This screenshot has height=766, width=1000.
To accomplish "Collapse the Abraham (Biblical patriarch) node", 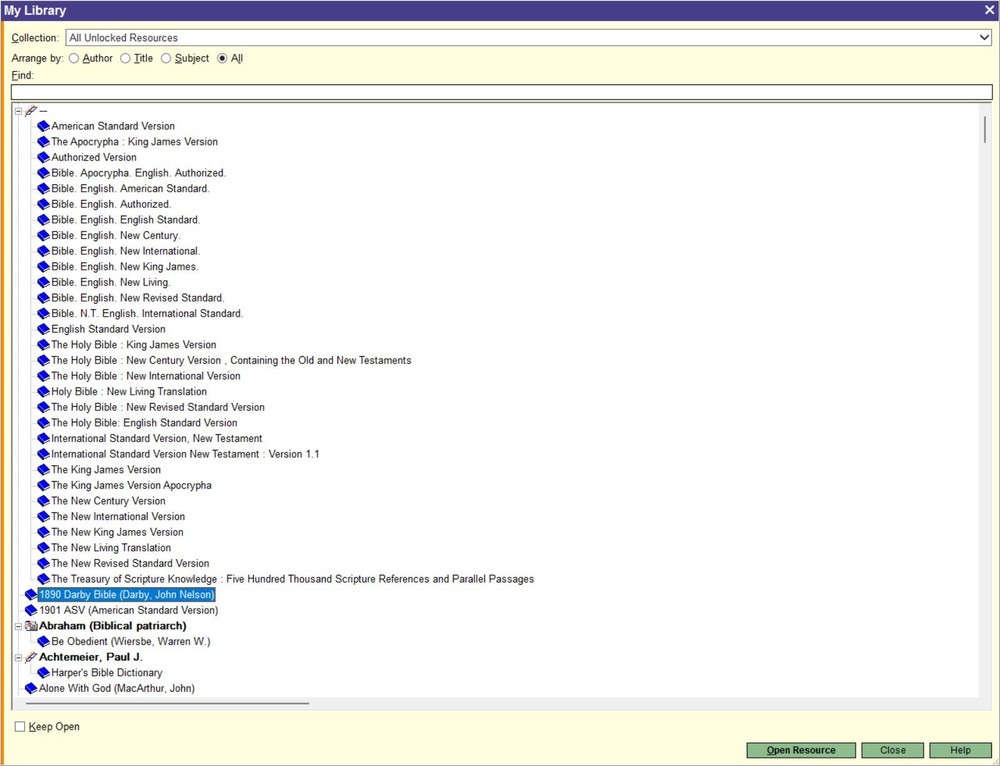I will pyautogui.click(x=18, y=626).
